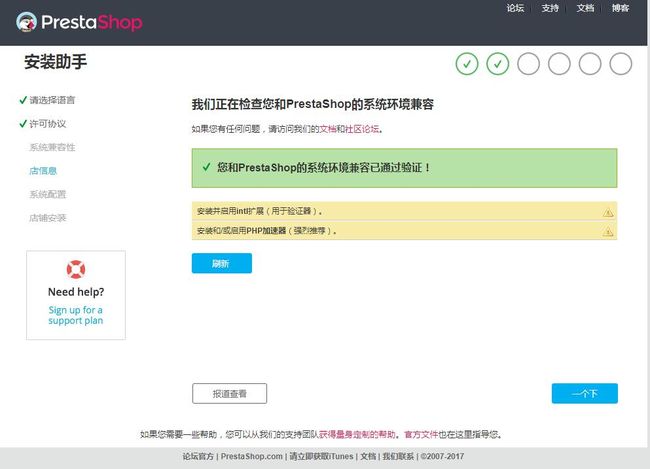
Task: Open the 论坛官方 footer link
Action: [x=198, y=456]
